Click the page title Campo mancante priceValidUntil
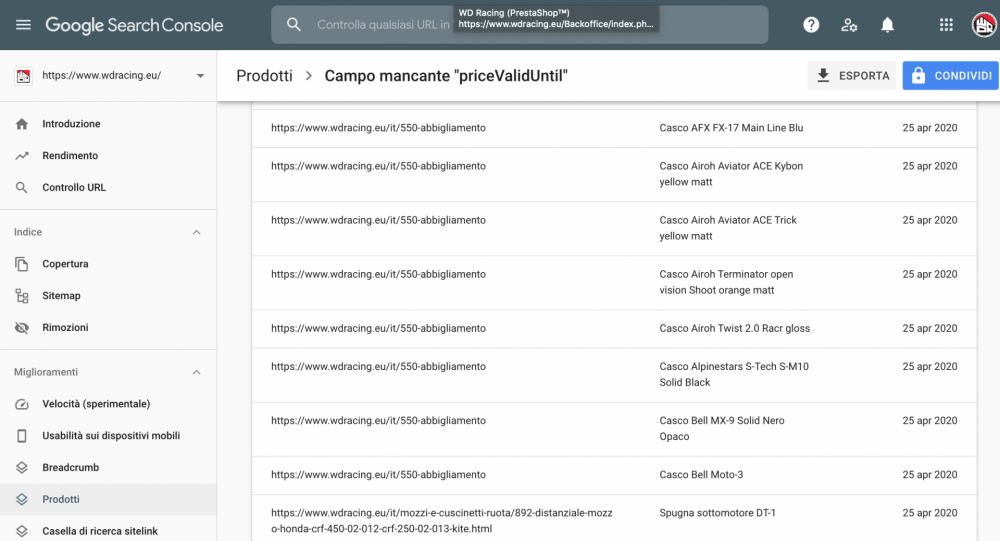Screen dimensions: 1000x541 446,76
